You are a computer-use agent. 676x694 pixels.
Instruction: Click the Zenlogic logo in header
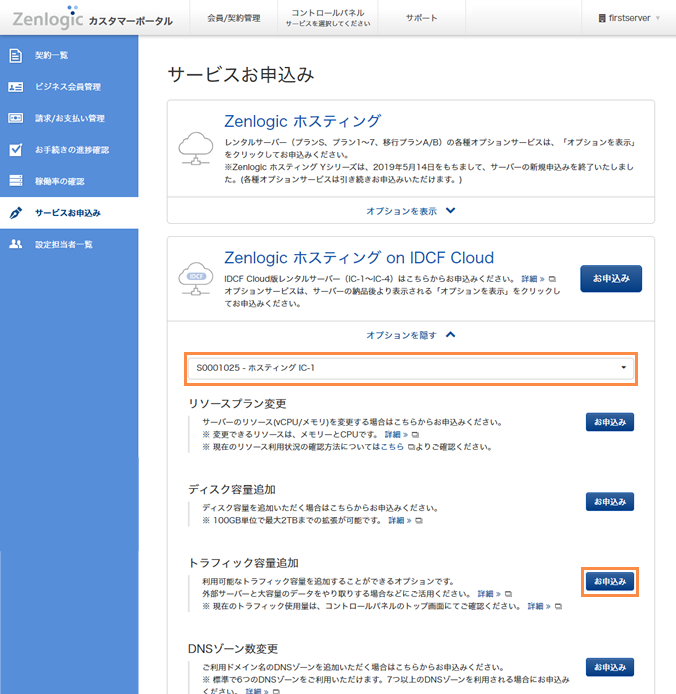pos(48,19)
